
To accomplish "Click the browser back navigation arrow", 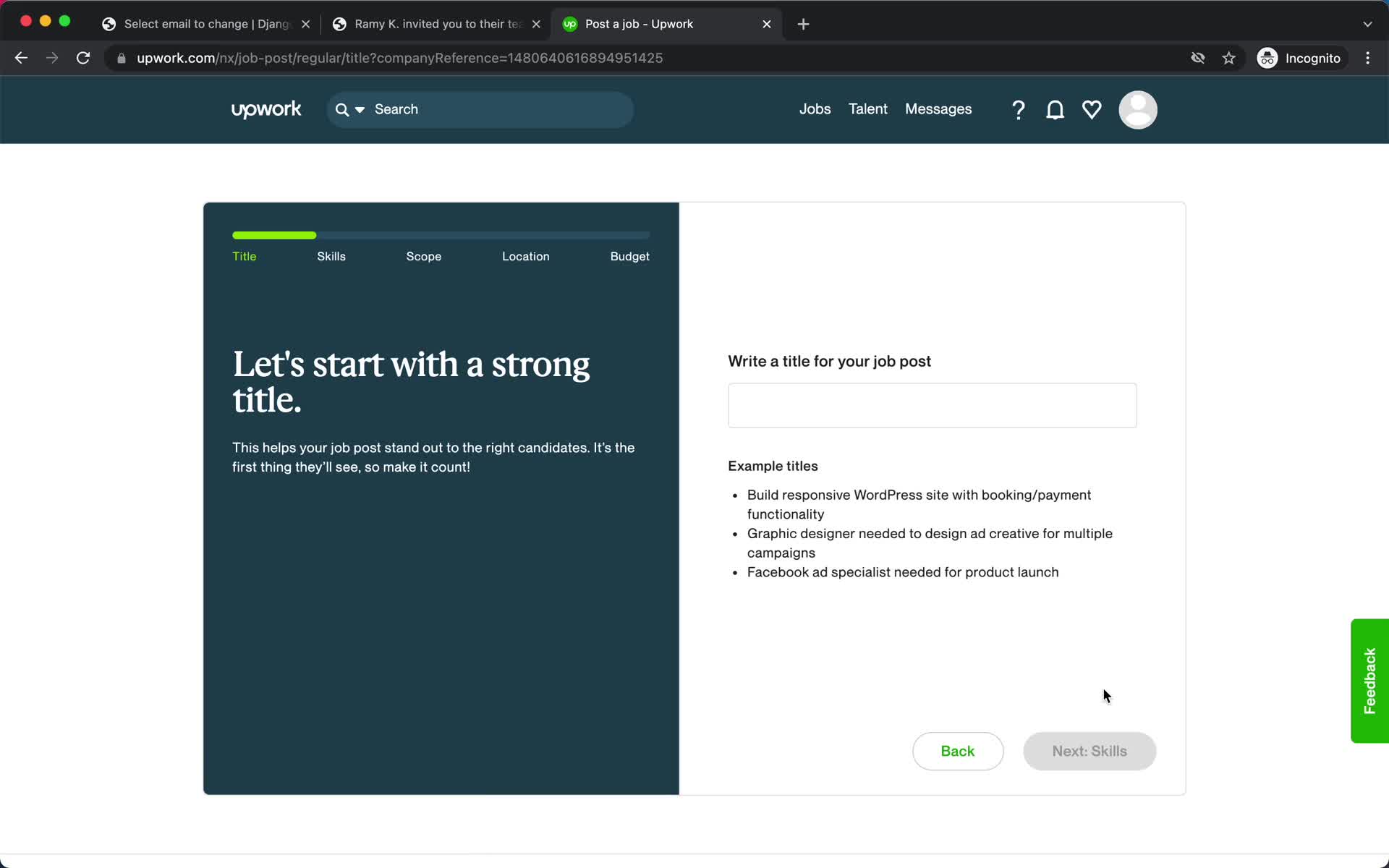I will click(x=21, y=57).
